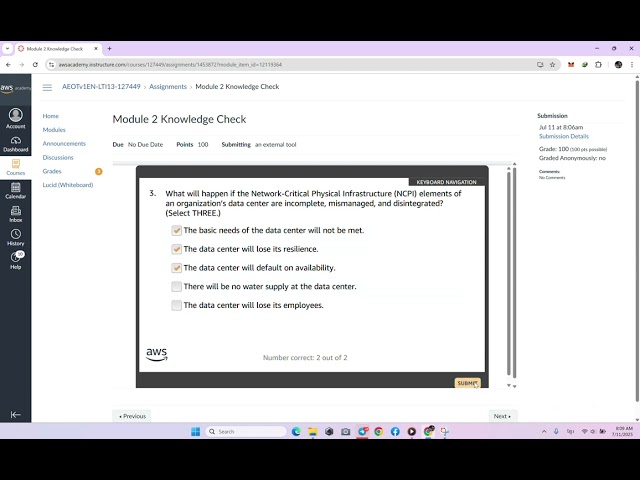Collapse the global navigation sidebar arrow
This screenshot has height=480, width=640.
(x=16, y=415)
